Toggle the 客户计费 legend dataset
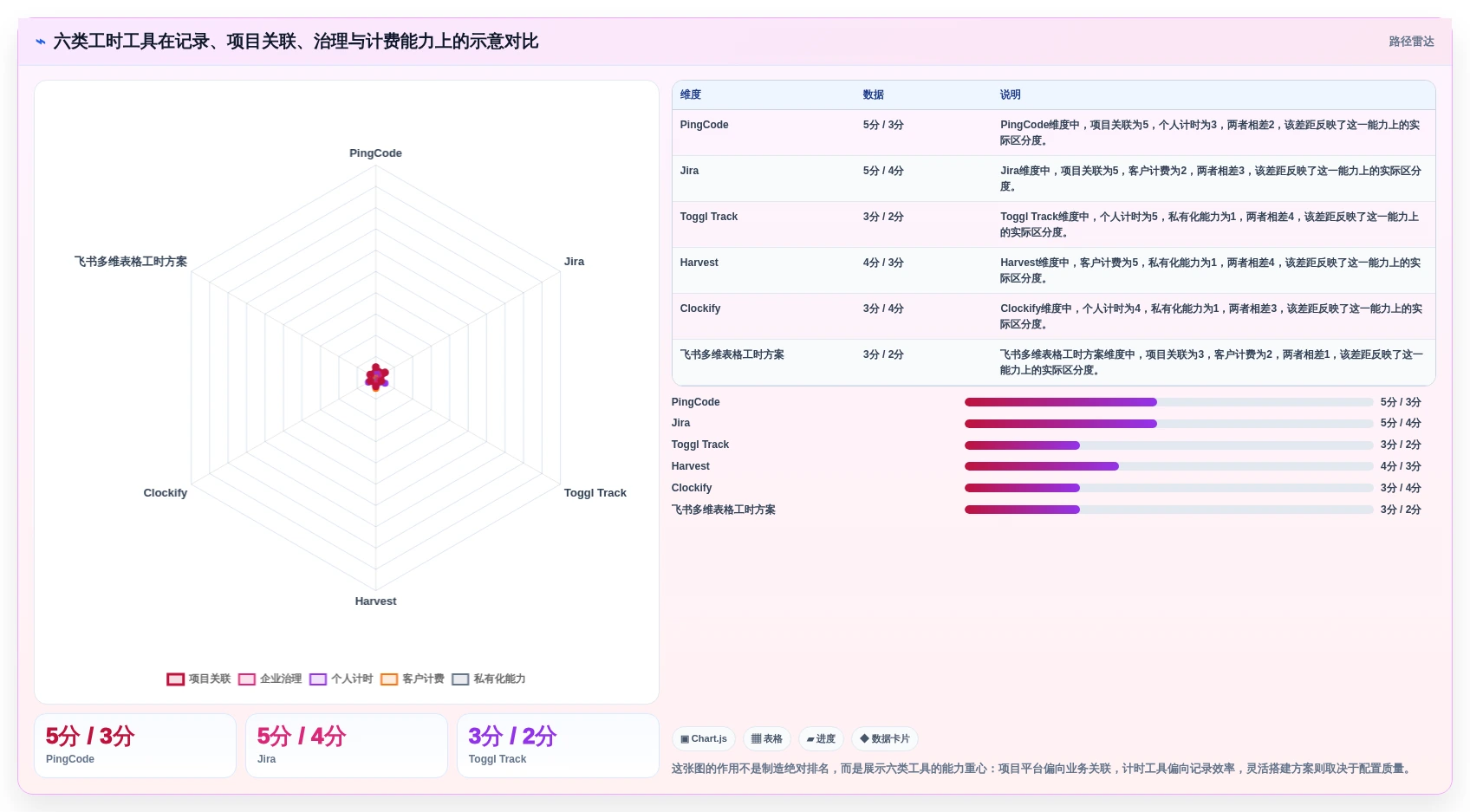The width and height of the screenshot is (1470, 812). pyautogui.click(x=412, y=679)
